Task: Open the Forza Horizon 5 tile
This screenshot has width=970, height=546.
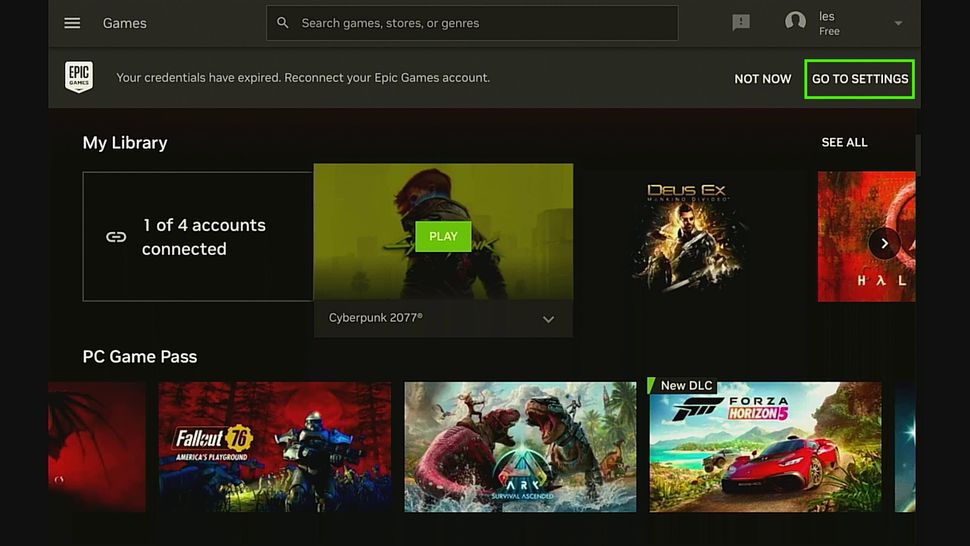Action: (765, 446)
